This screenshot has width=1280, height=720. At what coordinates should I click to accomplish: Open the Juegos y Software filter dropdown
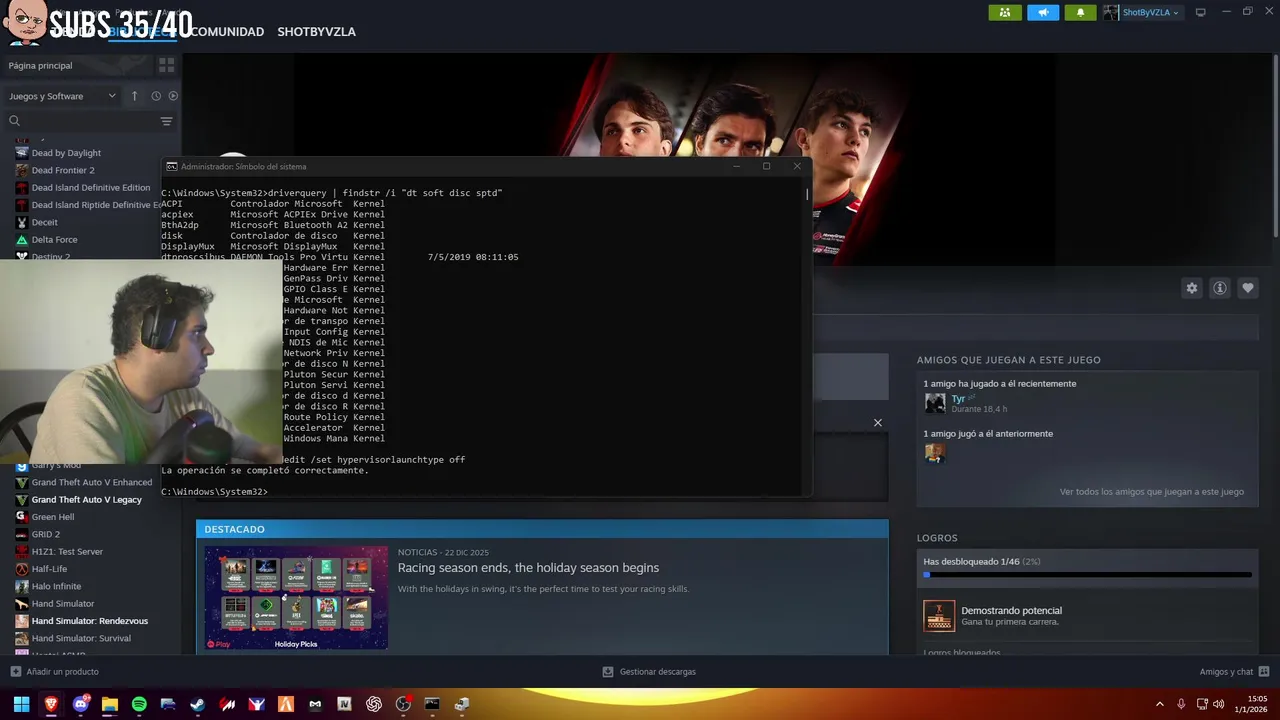click(62, 96)
